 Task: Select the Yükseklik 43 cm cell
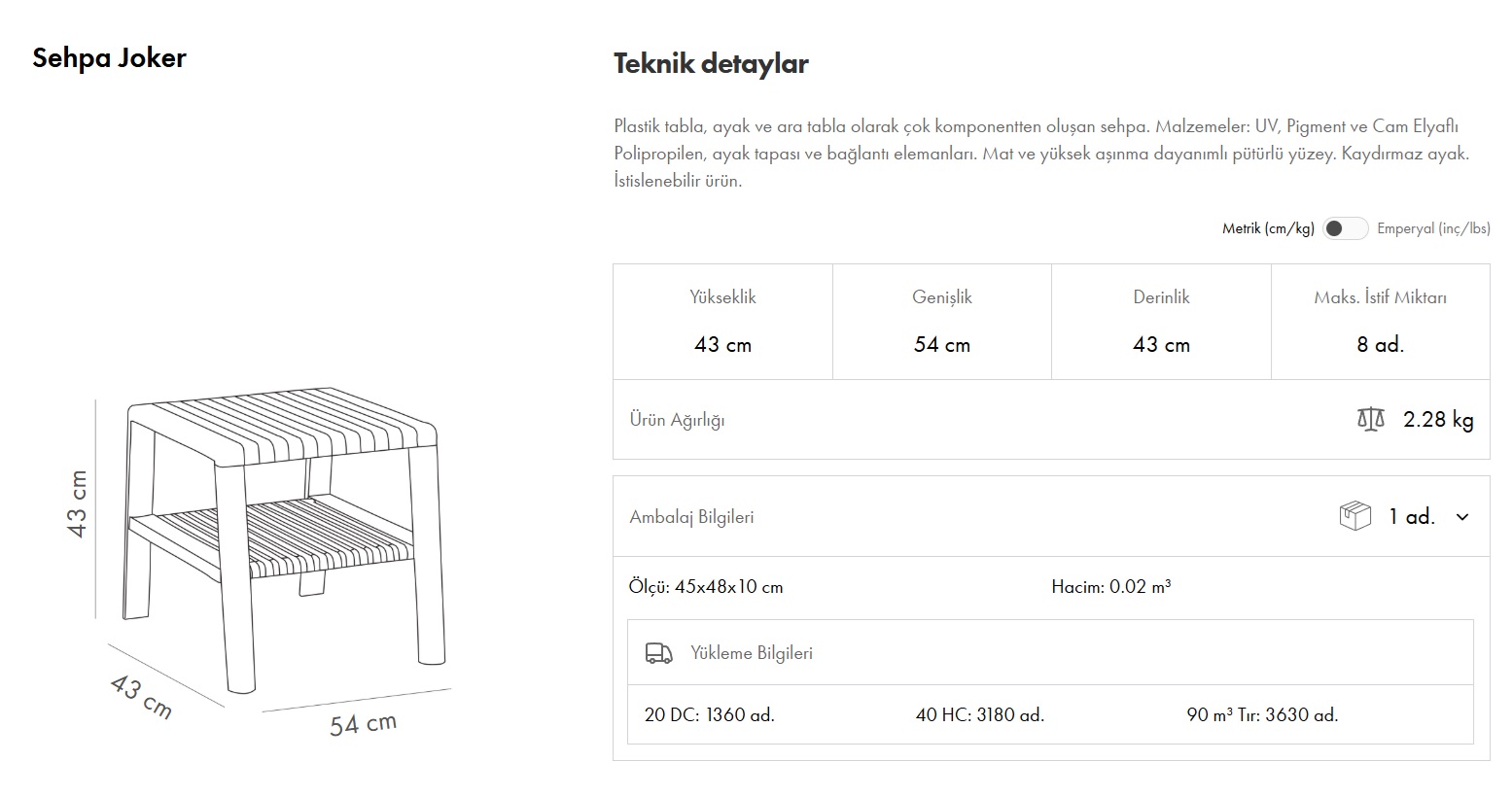point(722,322)
